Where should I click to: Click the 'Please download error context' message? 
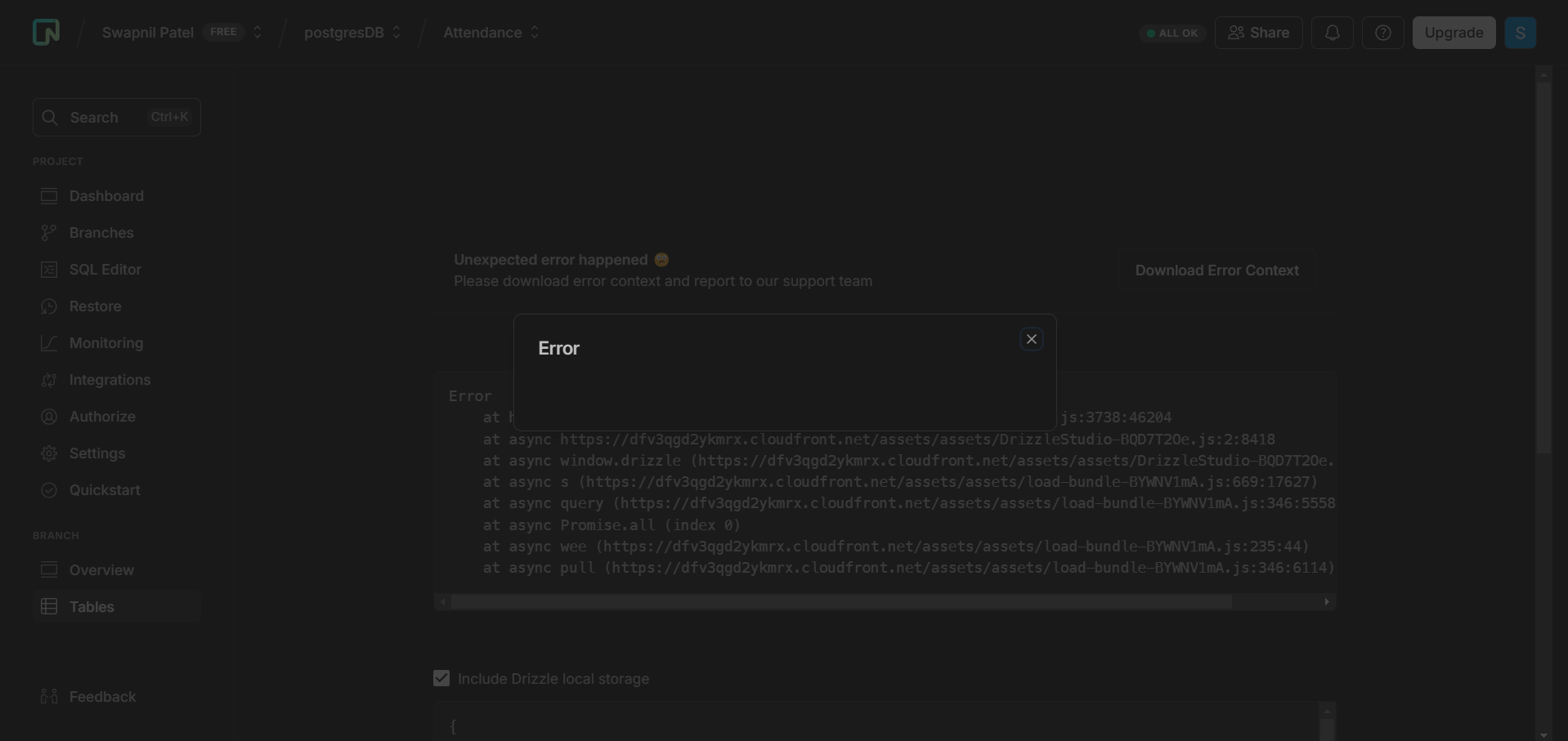click(663, 281)
